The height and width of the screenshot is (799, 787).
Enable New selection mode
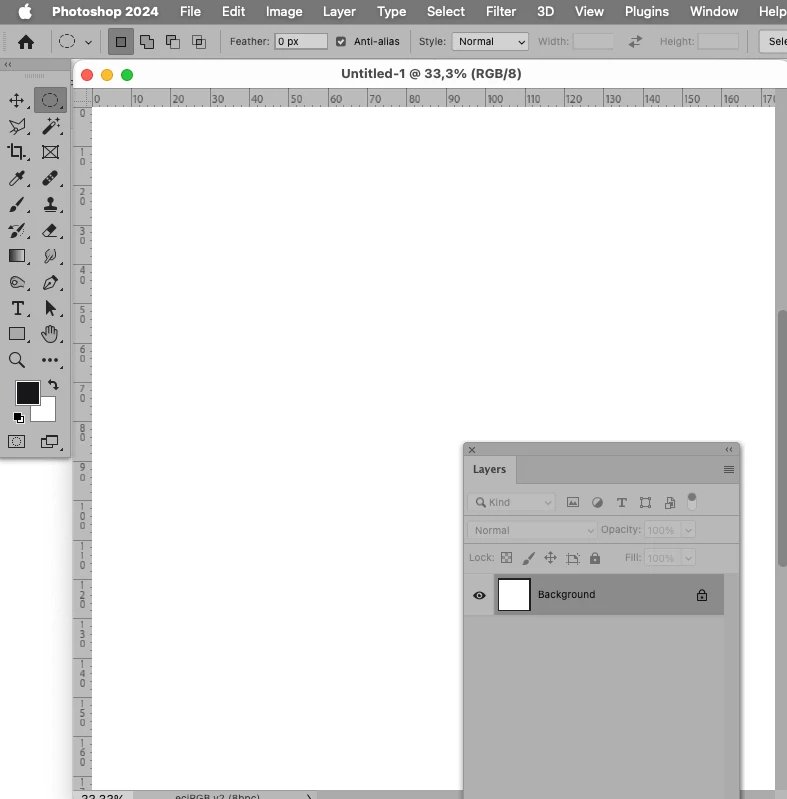click(121, 42)
